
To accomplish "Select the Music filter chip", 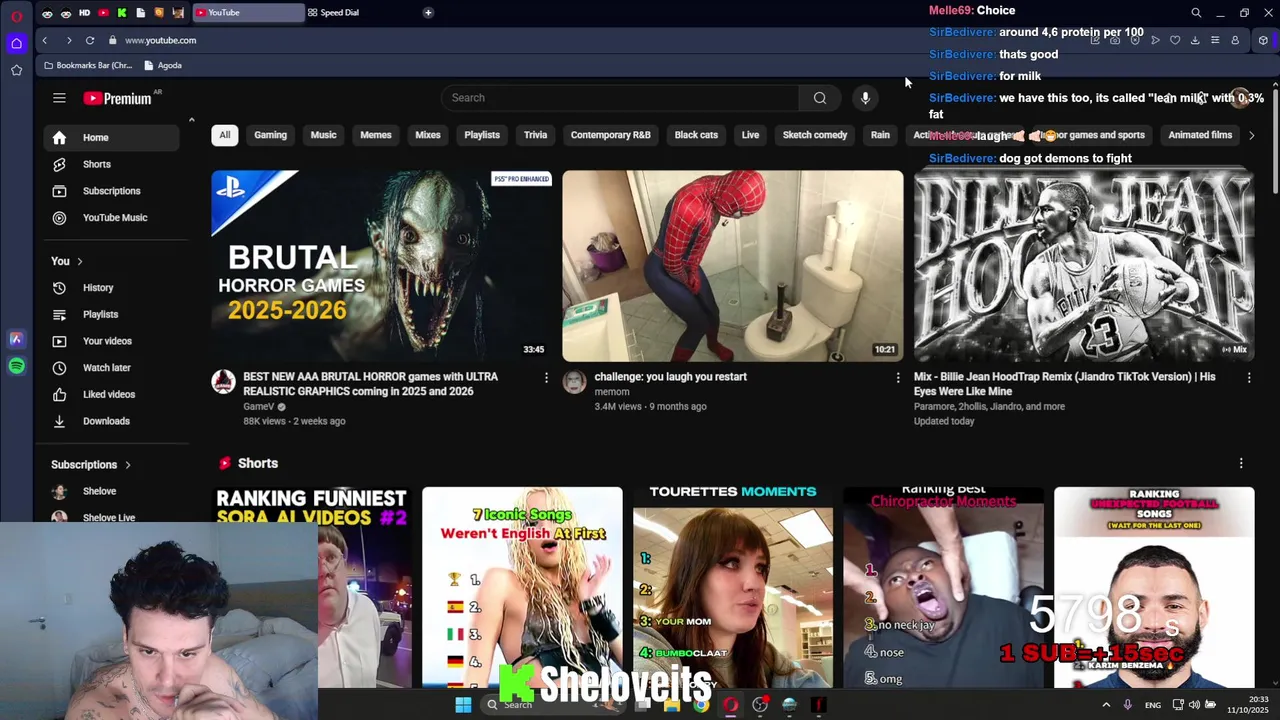I will click(x=323, y=135).
